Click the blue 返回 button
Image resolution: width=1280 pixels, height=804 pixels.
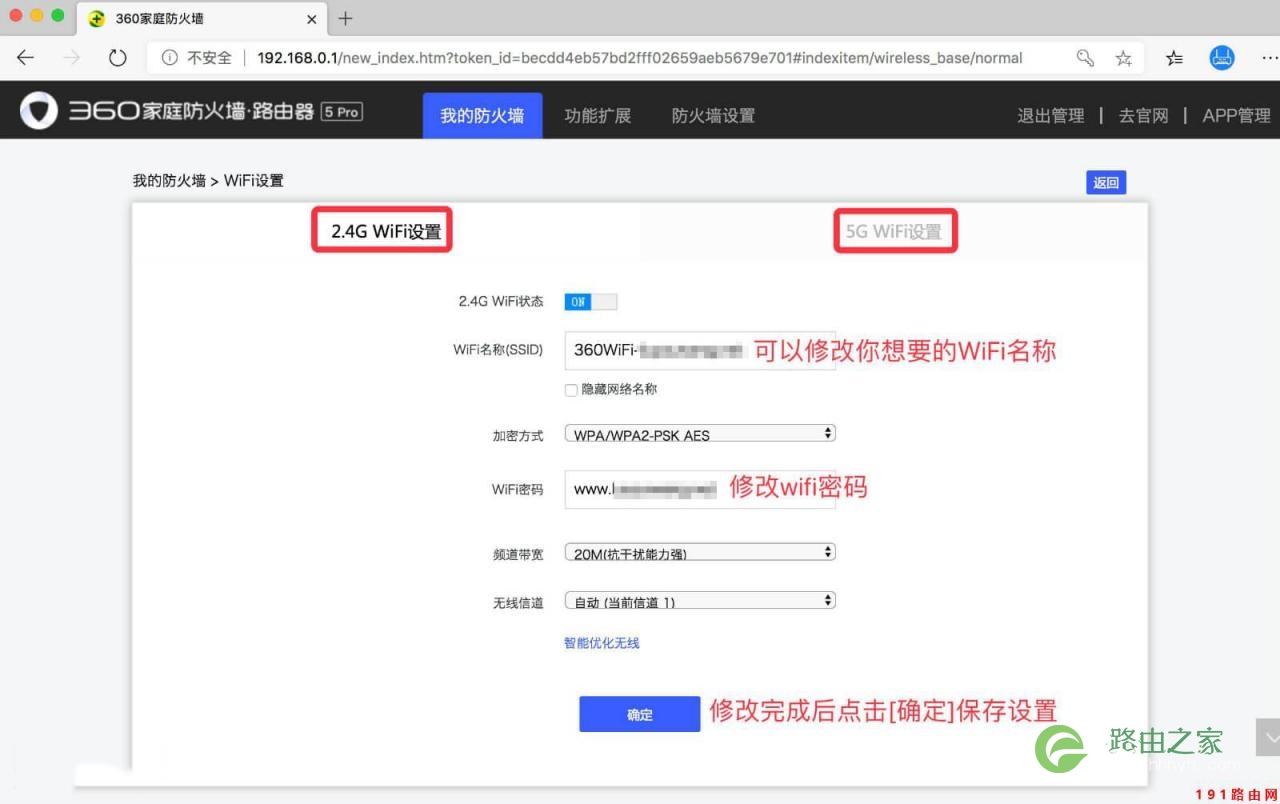1106,182
